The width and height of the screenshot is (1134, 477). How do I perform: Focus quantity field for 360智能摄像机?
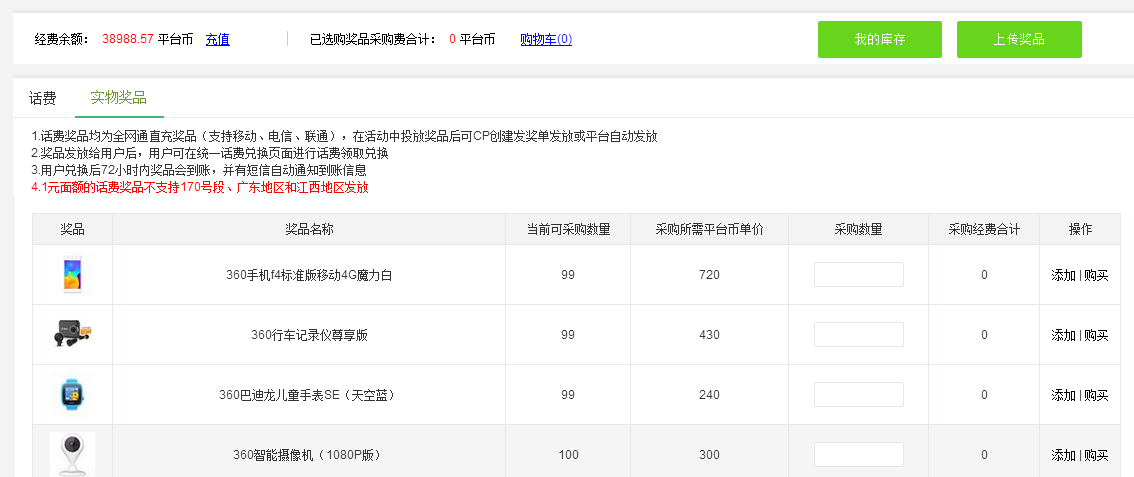pyautogui.click(x=858, y=455)
